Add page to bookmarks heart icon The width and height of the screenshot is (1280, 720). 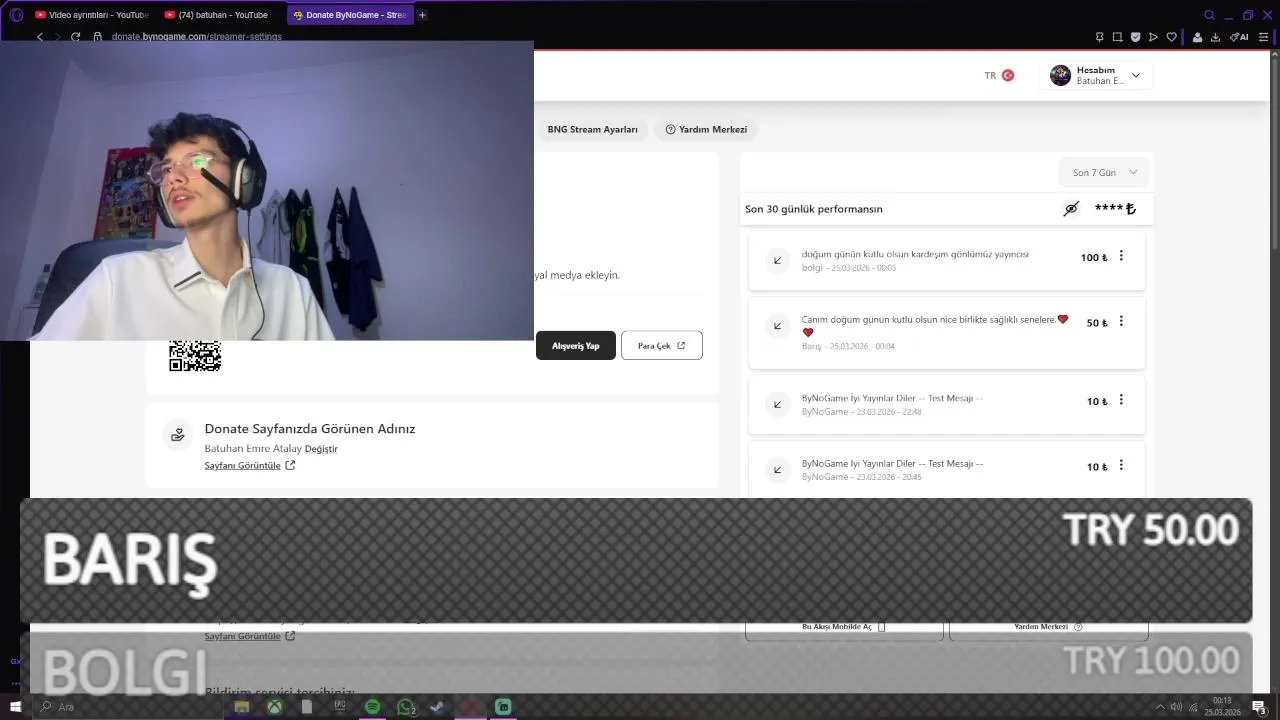pos(1171,37)
